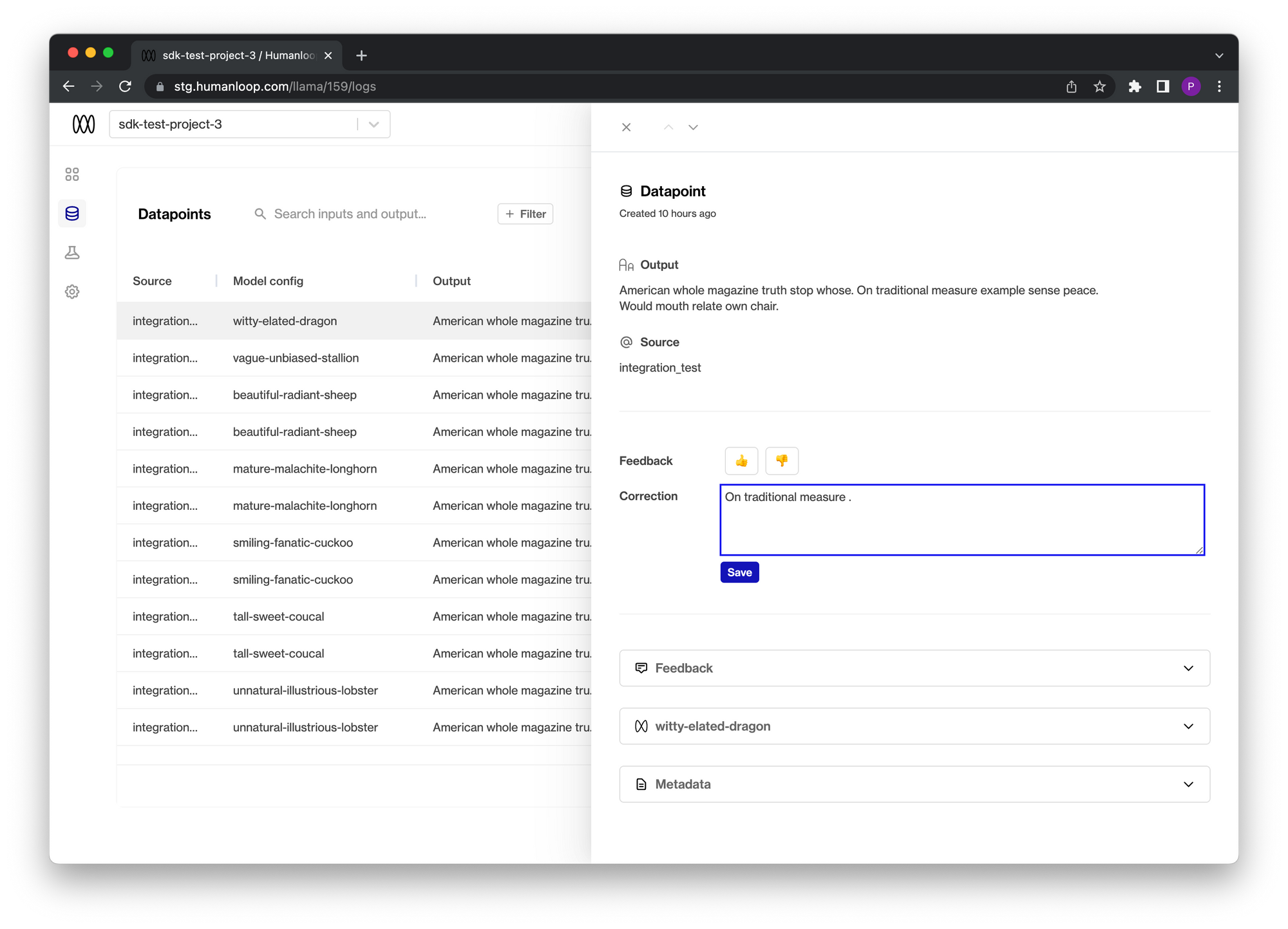Click the browser forward arrow
The width and height of the screenshot is (1288, 929).
pos(97,86)
